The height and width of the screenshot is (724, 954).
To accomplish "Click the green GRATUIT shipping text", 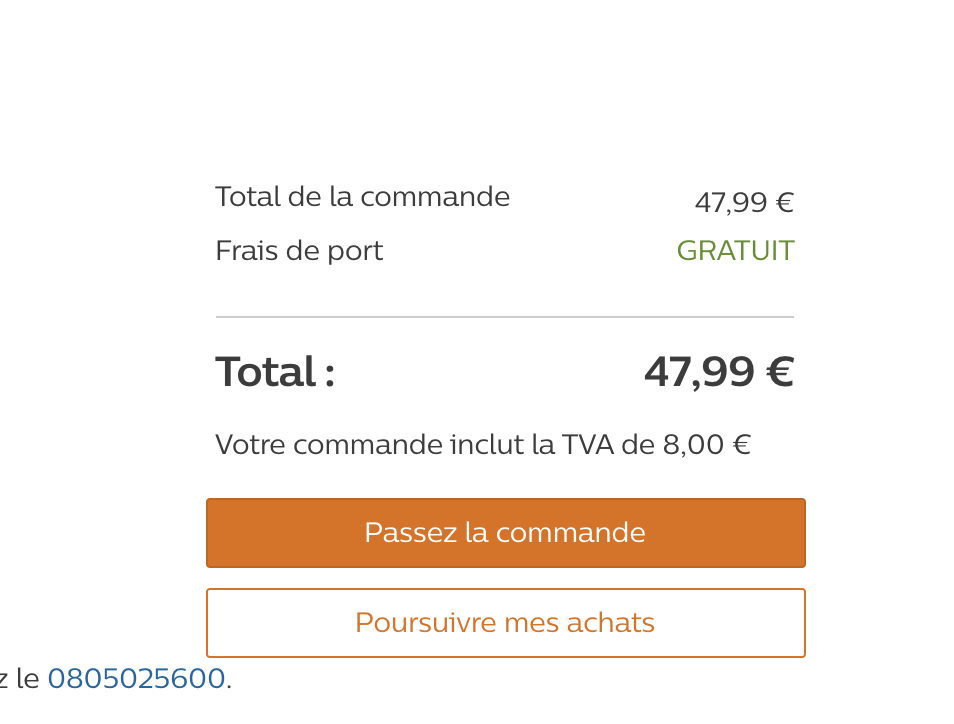I will pyautogui.click(x=736, y=251).
